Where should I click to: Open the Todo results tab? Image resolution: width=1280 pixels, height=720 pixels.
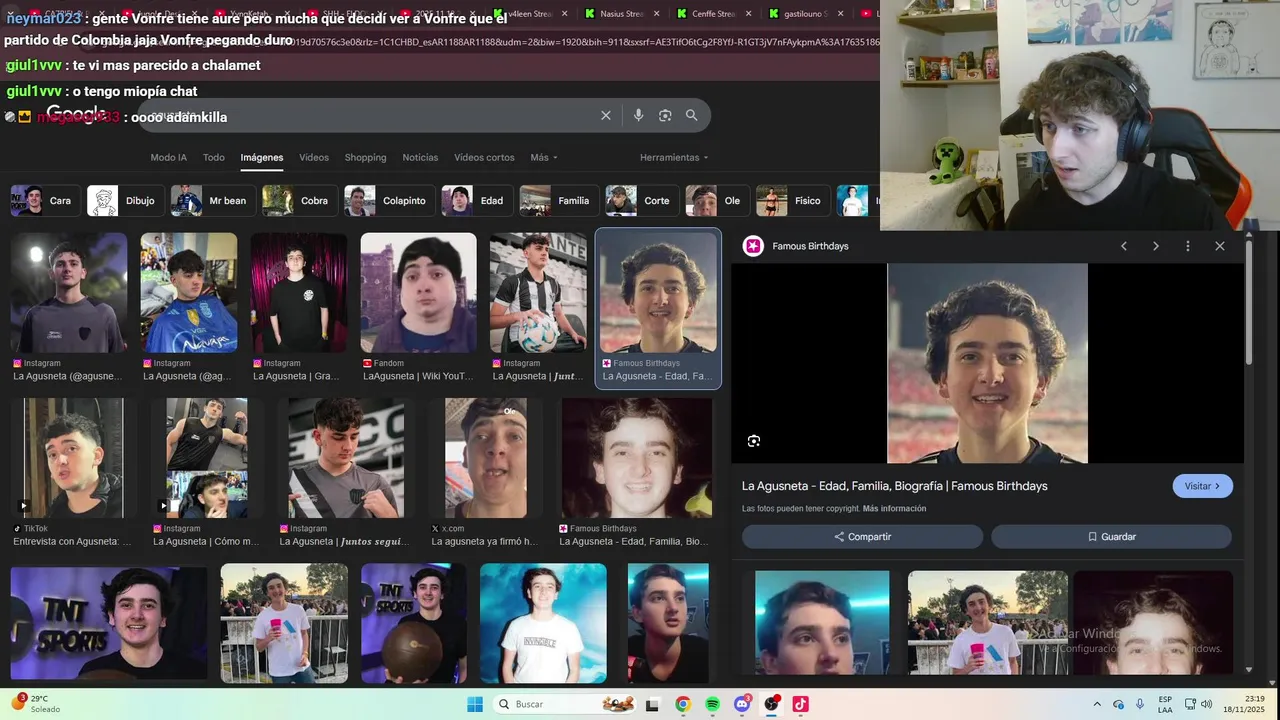coord(214,158)
